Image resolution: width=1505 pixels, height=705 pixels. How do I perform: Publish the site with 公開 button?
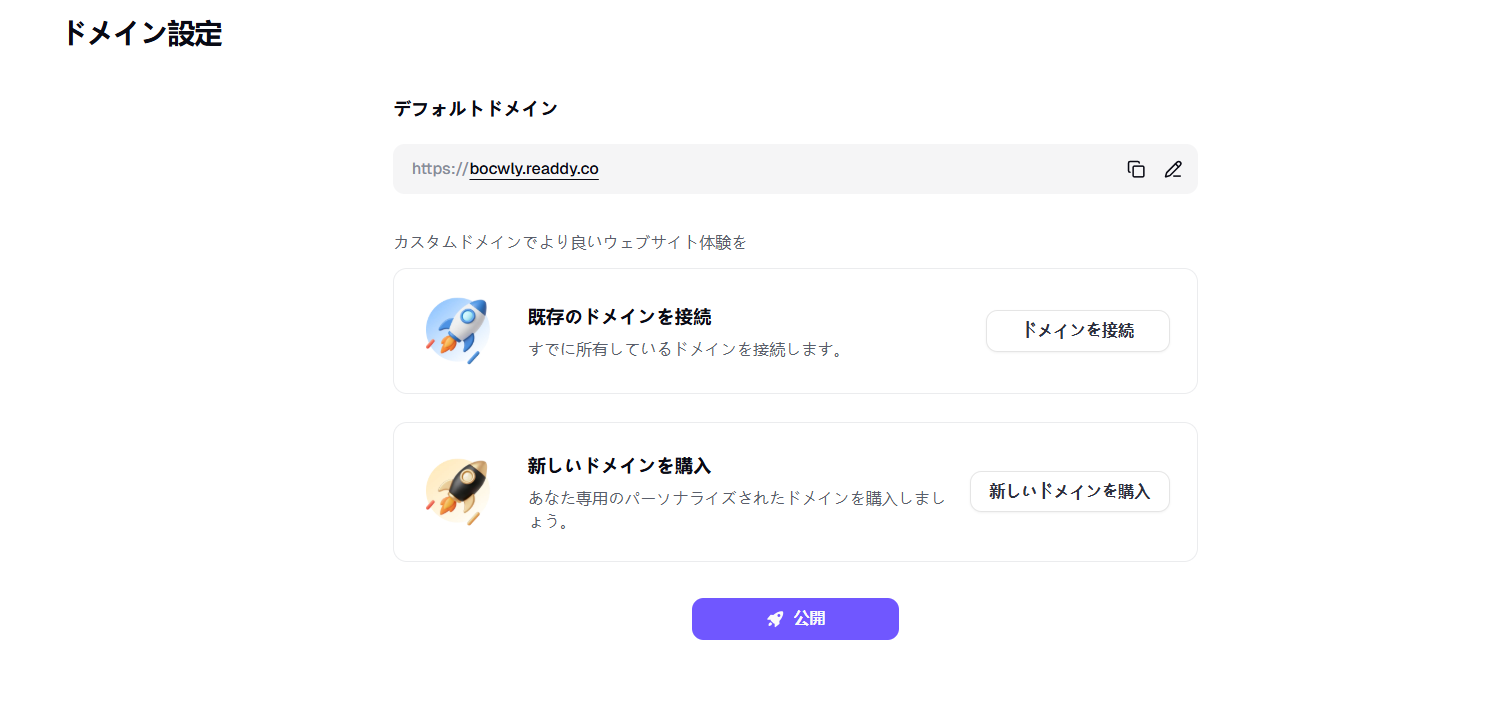[x=809, y=619]
